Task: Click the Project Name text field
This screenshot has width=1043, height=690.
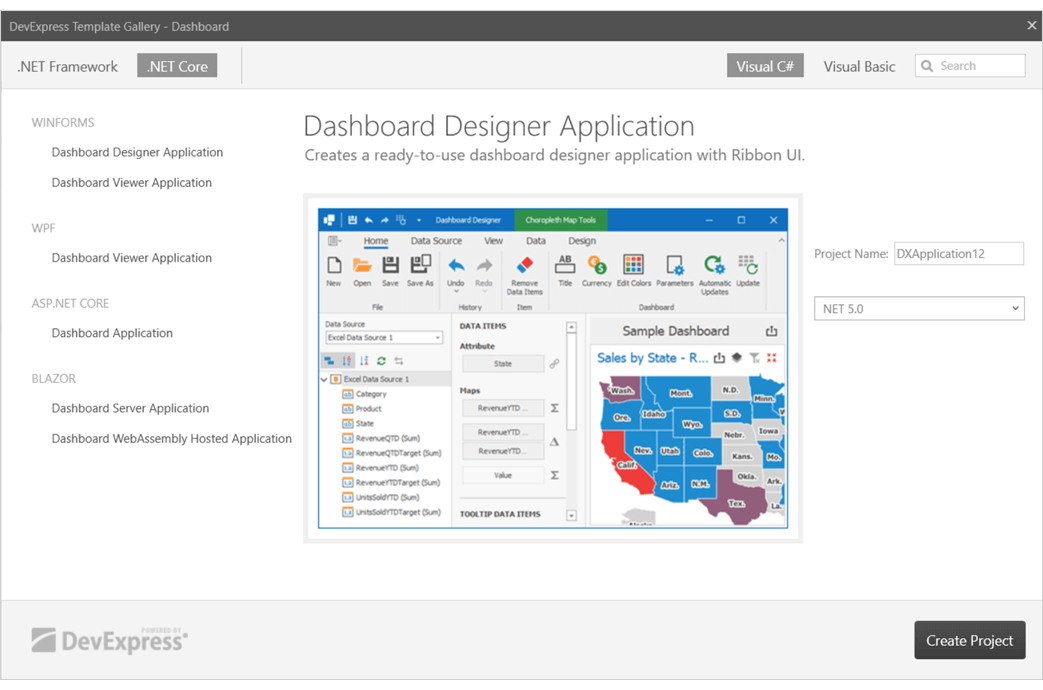Action: coord(958,254)
